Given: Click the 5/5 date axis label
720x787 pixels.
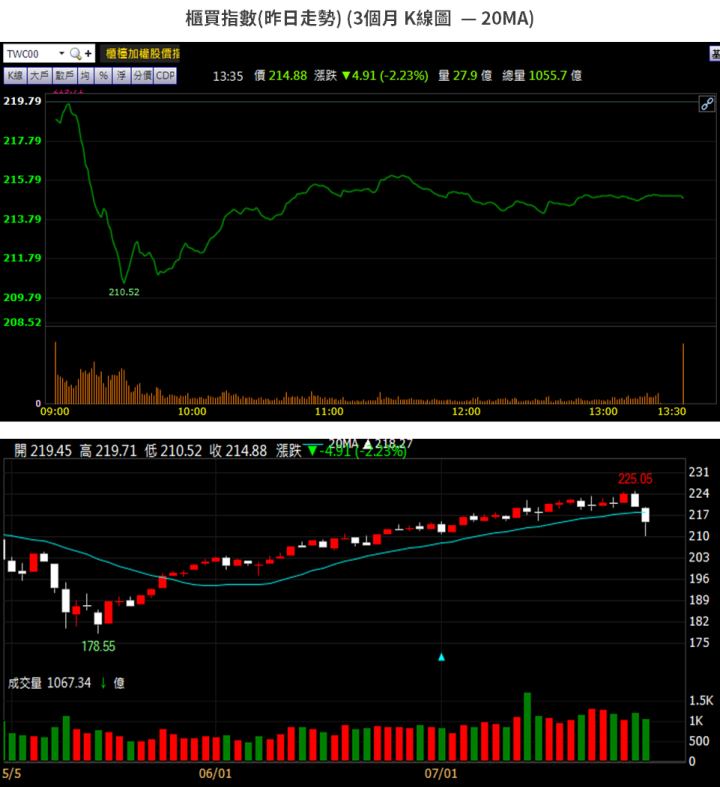Looking at the screenshot, I should pos(12,773).
